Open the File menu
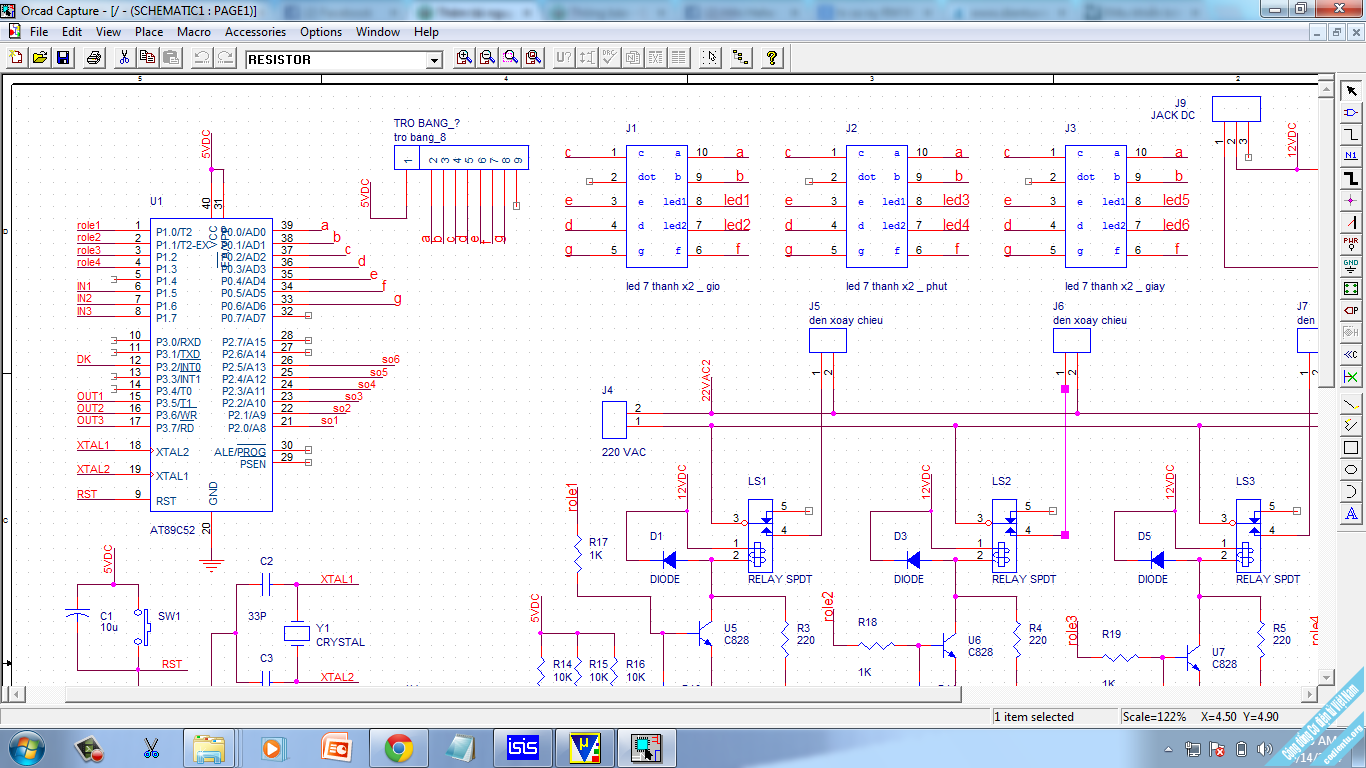 coord(39,32)
